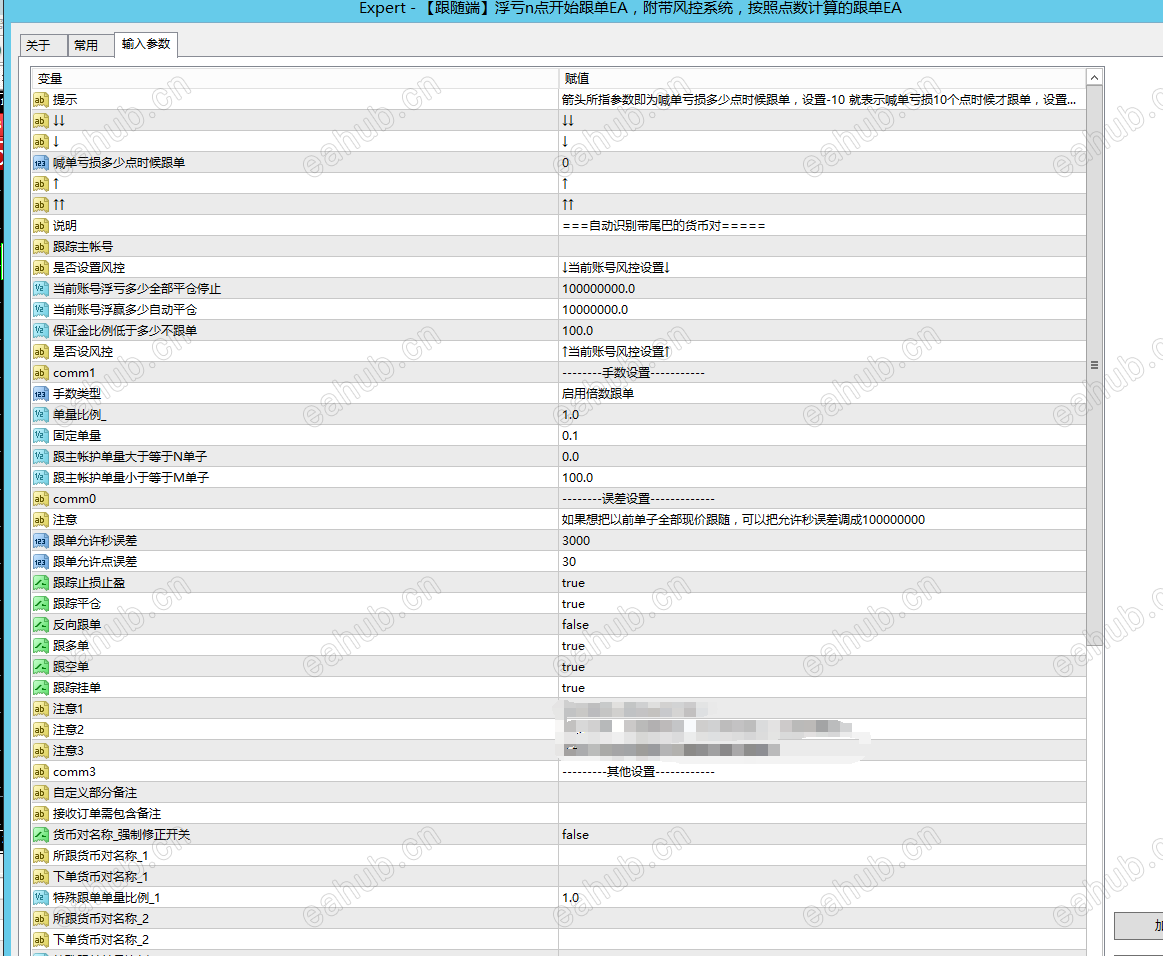The height and width of the screenshot is (956, 1163).
Task: Click the vertical scrollbar on the right
Action: click(1094, 366)
